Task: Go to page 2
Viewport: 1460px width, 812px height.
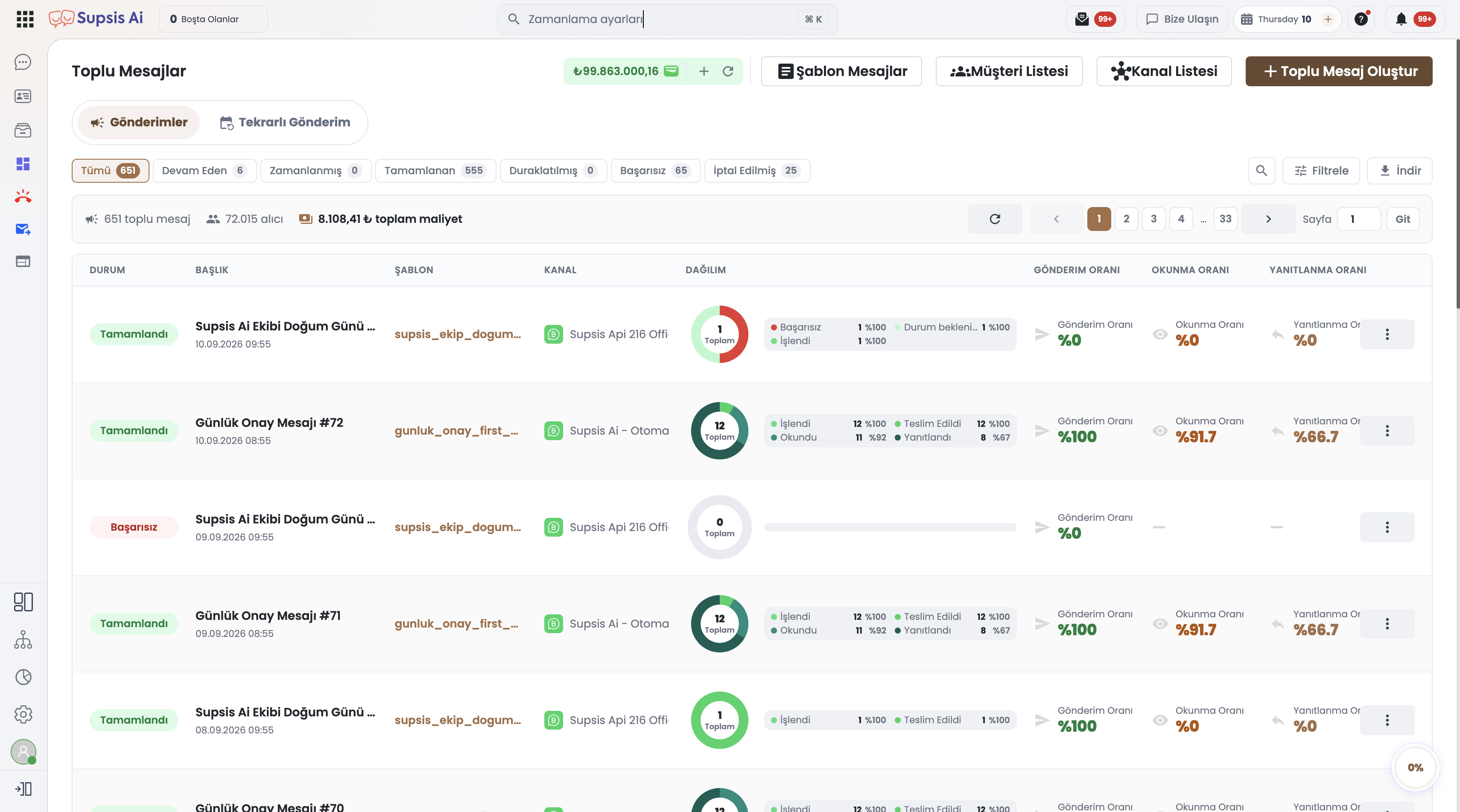Action: point(1126,219)
